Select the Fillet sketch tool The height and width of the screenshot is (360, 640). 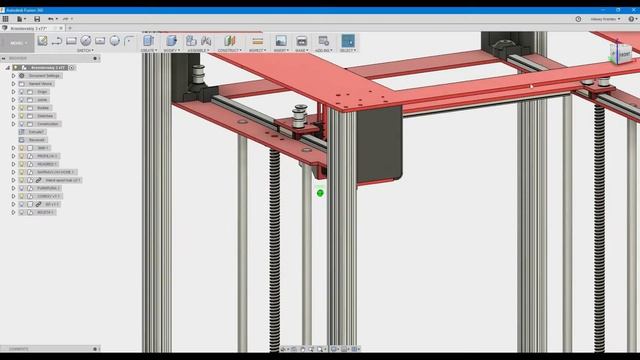pos(129,40)
